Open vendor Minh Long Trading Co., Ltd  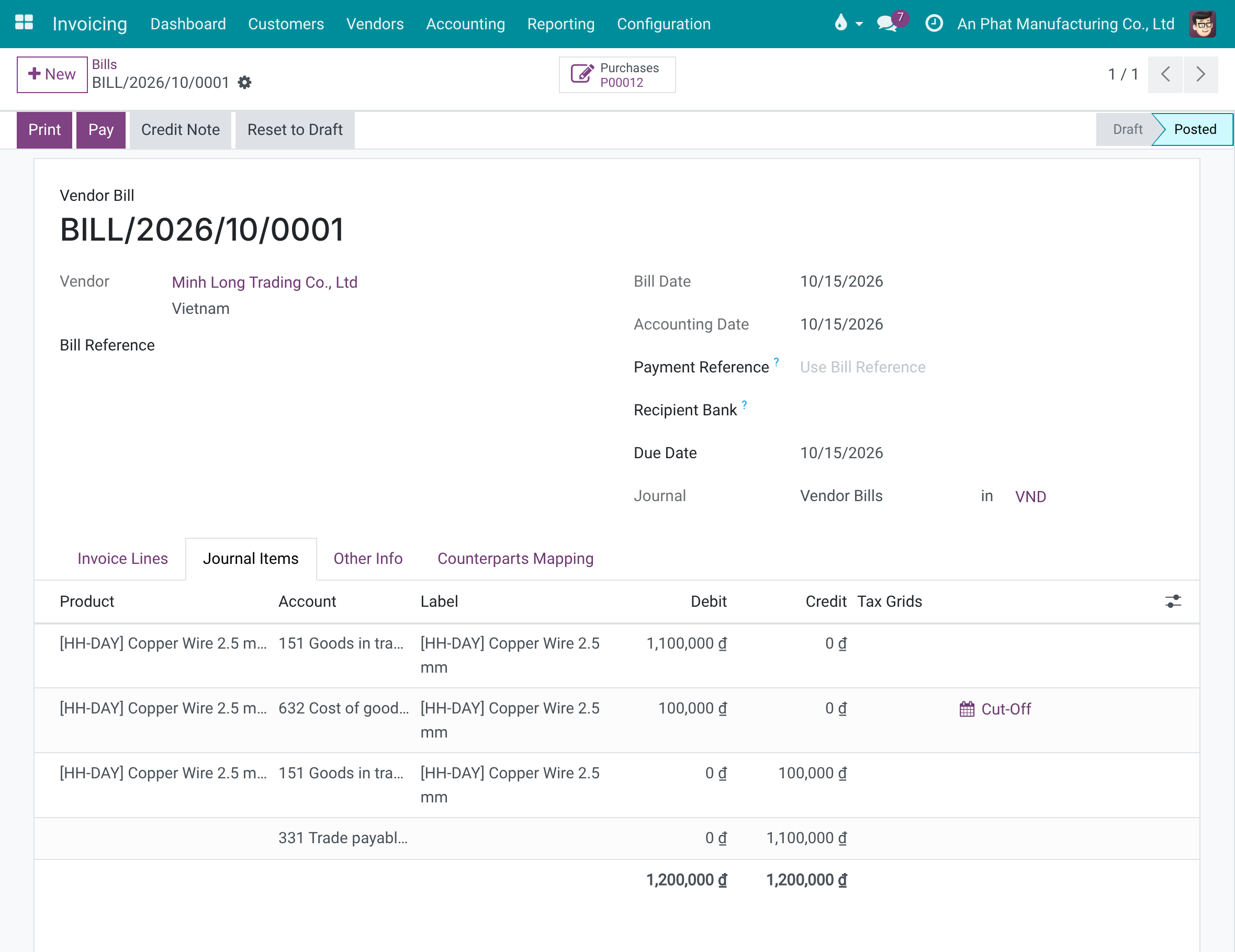point(265,282)
